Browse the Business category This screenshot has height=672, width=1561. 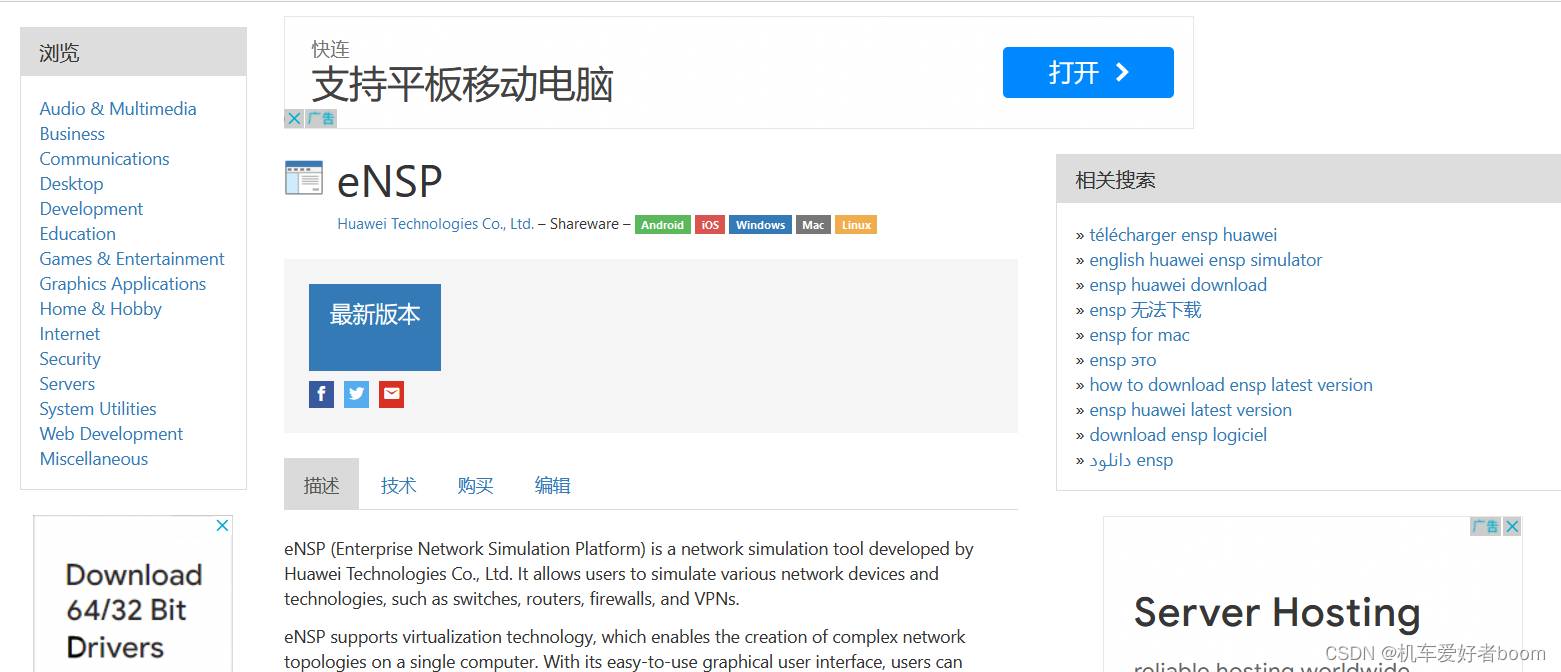(x=72, y=134)
